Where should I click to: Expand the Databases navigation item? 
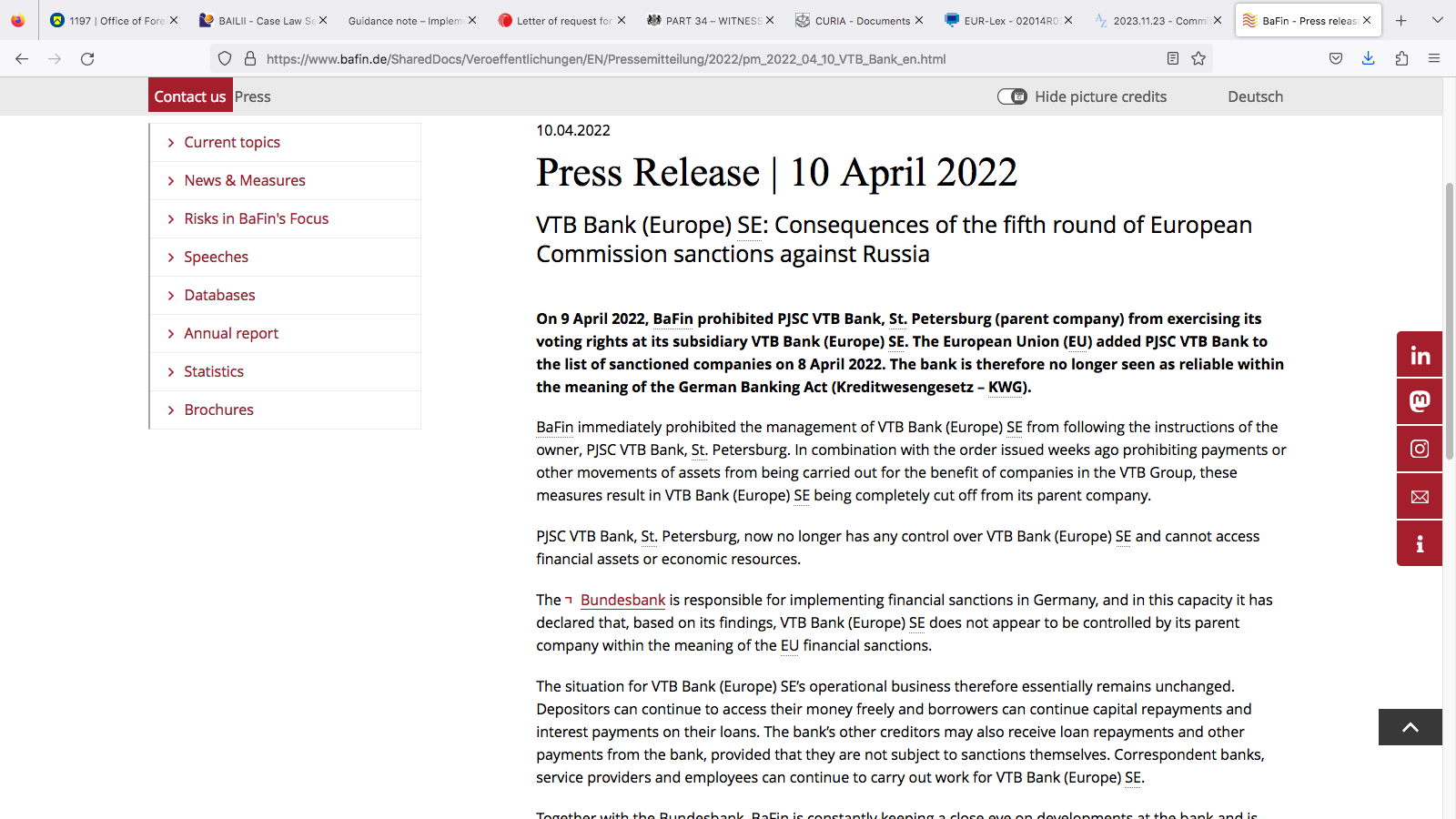pyautogui.click(x=219, y=296)
